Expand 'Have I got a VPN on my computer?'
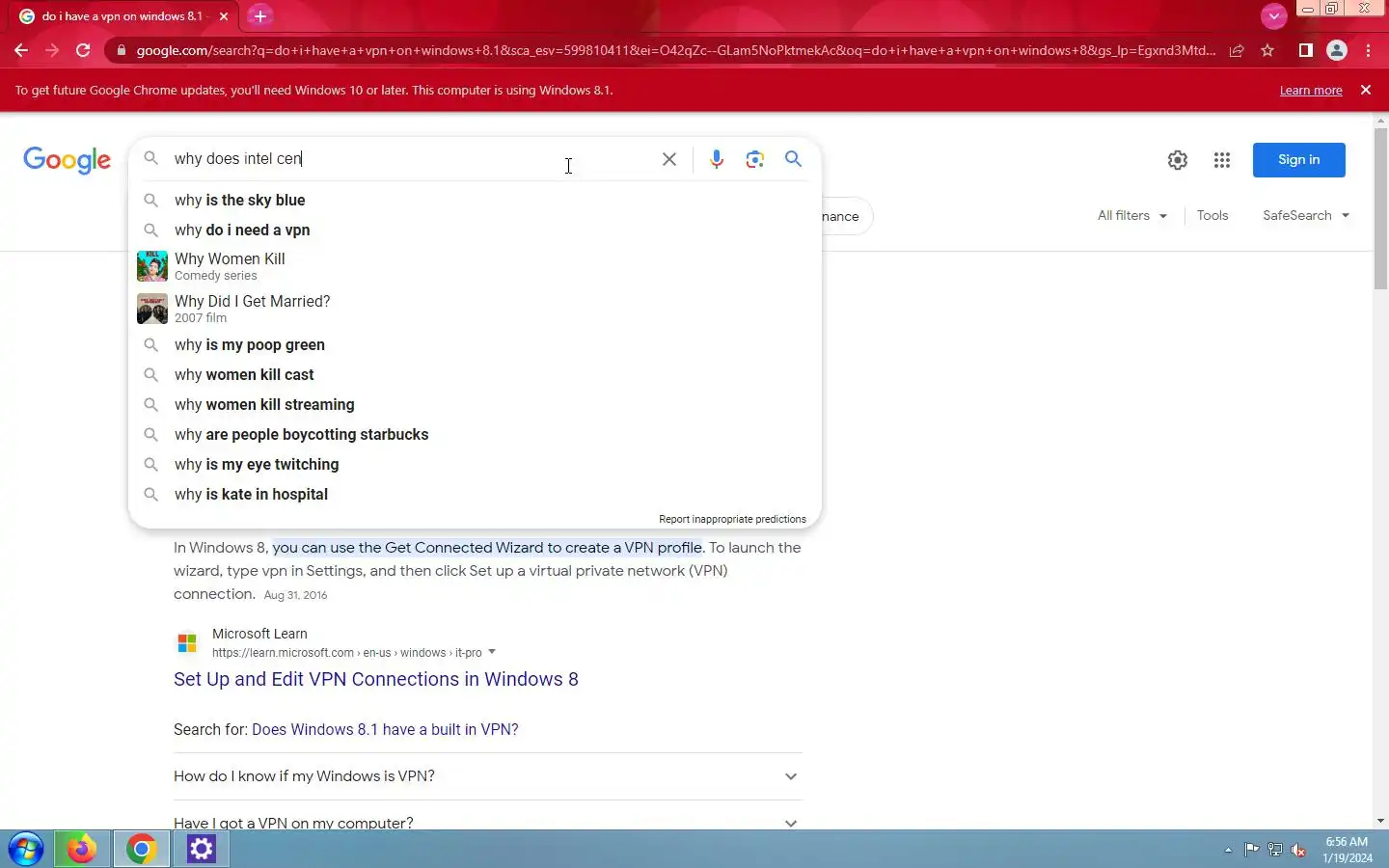The image size is (1389, 868). coord(487,823)
